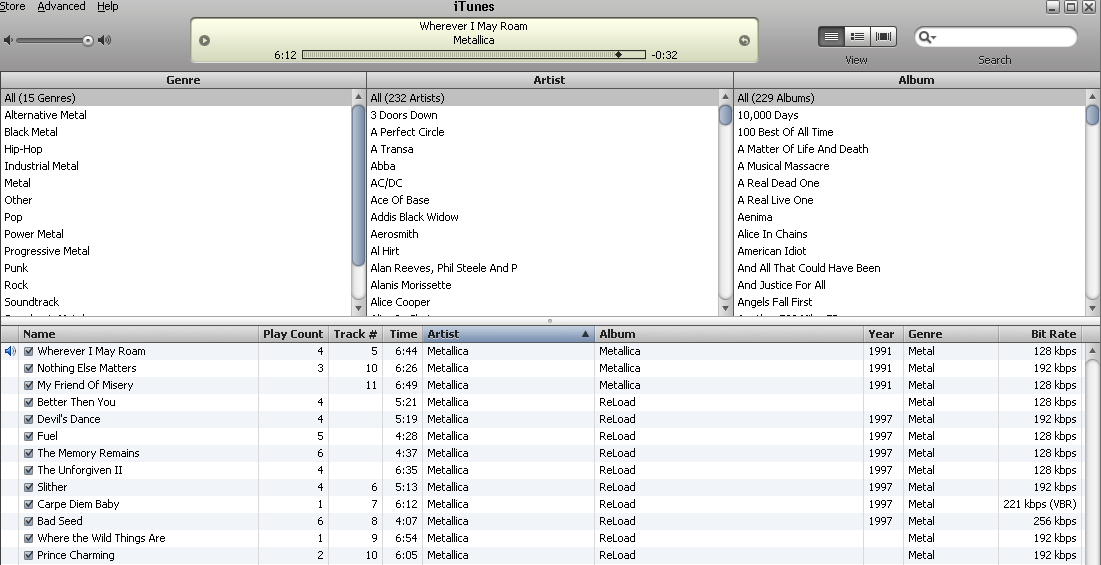Screen dimensions: 1101x565
Task: Select artist Aerosmith
Action: click(543, 234)
